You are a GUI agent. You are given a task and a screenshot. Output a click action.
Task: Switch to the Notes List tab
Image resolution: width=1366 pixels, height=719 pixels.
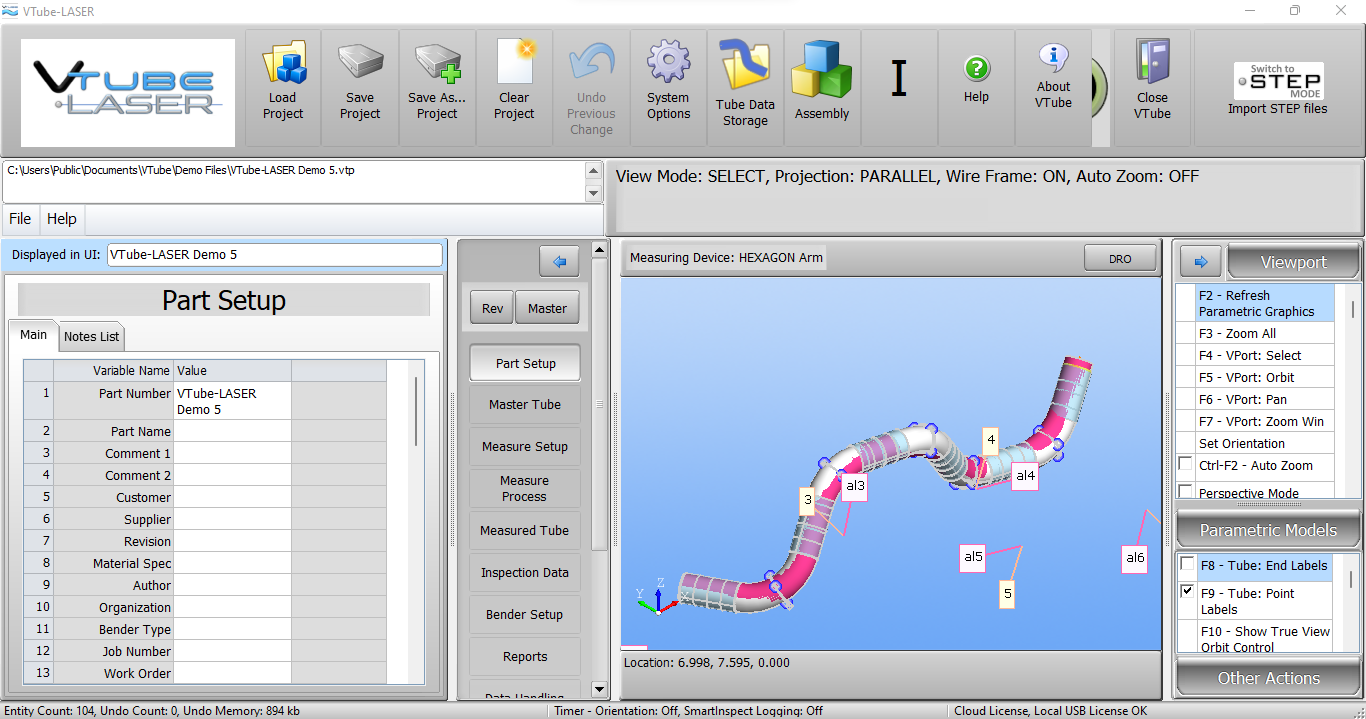tap(92, 337)
